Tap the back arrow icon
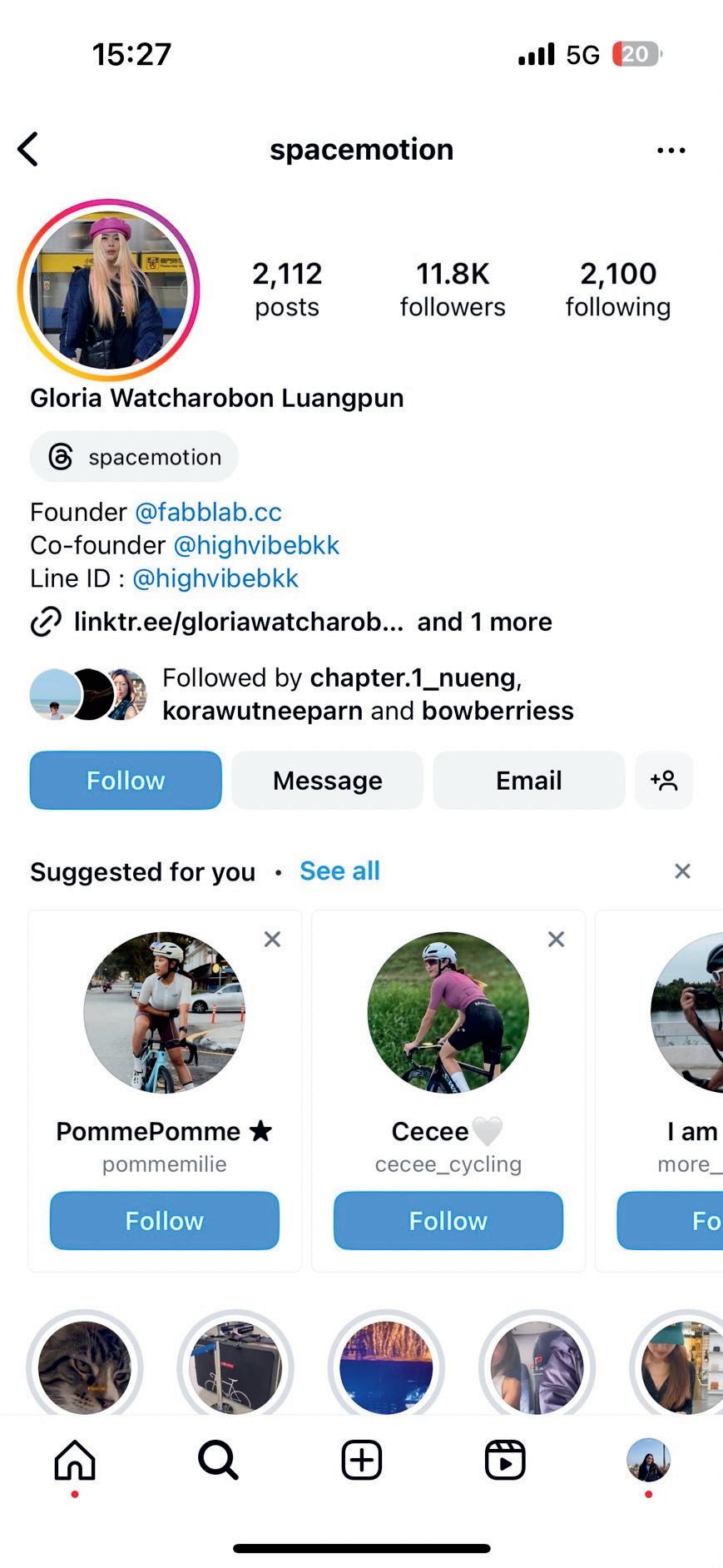Viewport: 723px width, 1568px height. 28,150
